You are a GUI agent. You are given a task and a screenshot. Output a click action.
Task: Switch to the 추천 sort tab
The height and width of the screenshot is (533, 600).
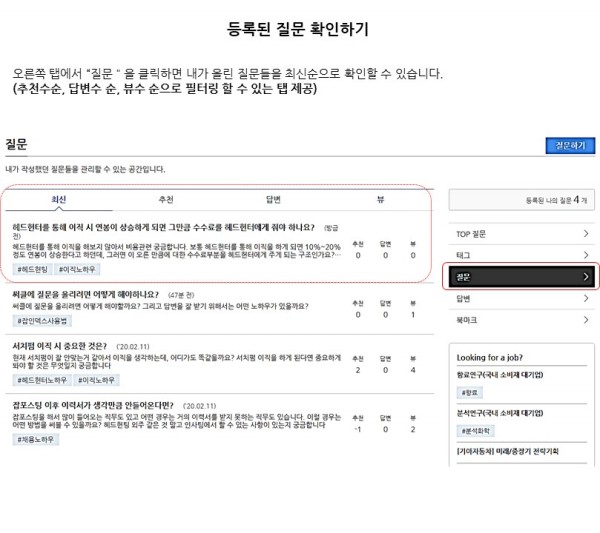(x=166, y=200)
